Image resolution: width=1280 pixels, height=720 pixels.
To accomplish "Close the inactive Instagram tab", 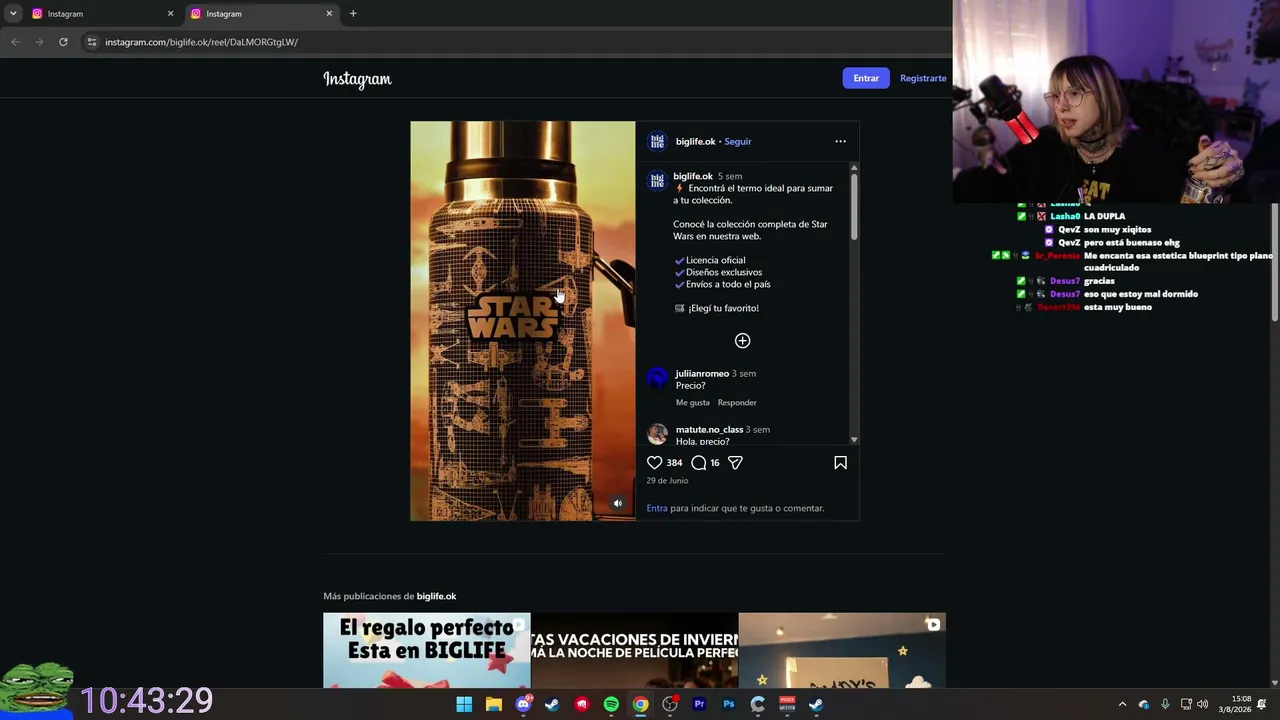I will tap(170, 14).
